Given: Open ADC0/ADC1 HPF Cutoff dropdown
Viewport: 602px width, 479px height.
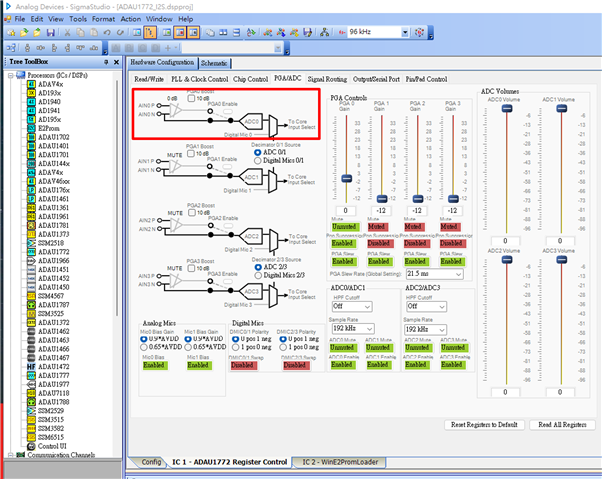Looking at the screenshot, I should pyautogui.click(x=352, y=306).
